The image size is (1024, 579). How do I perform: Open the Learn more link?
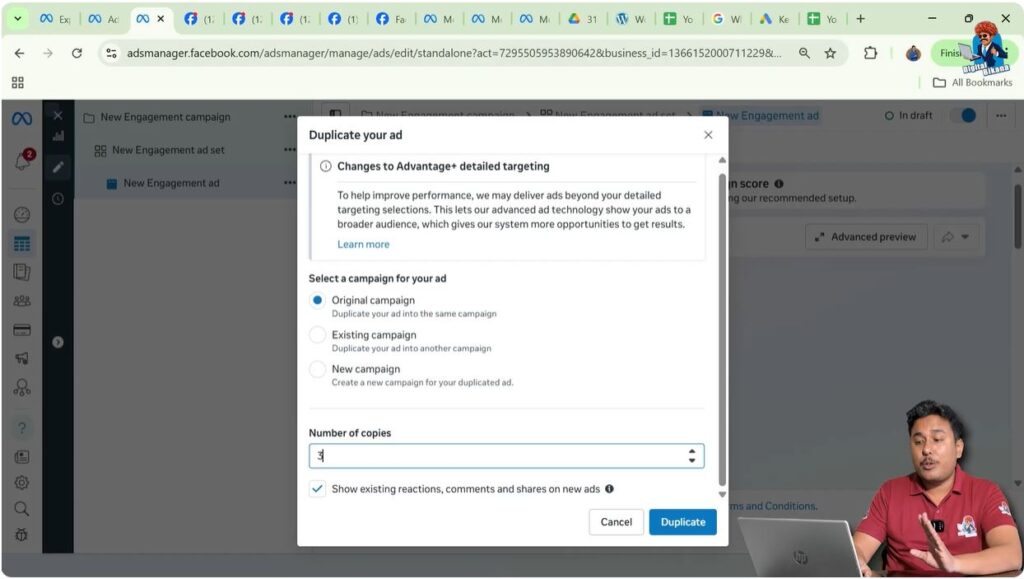363,244
